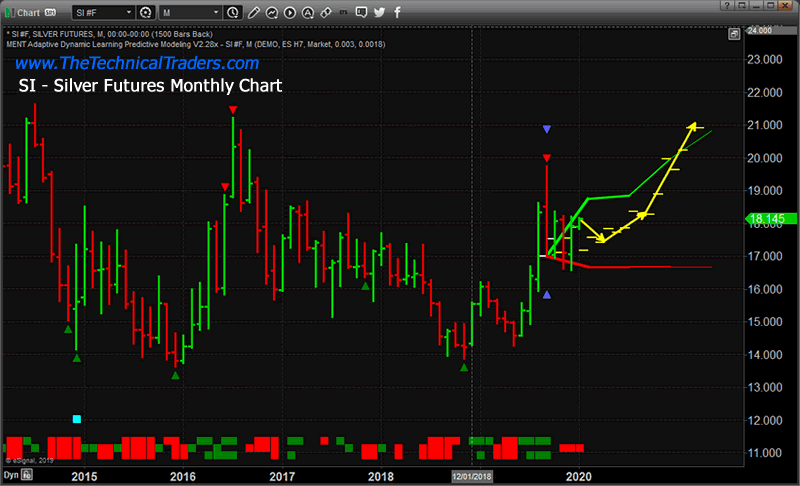This screenshot has height=486, width=800.
Task: Open the alerts circled-A icon
Action: coord(308,13)
